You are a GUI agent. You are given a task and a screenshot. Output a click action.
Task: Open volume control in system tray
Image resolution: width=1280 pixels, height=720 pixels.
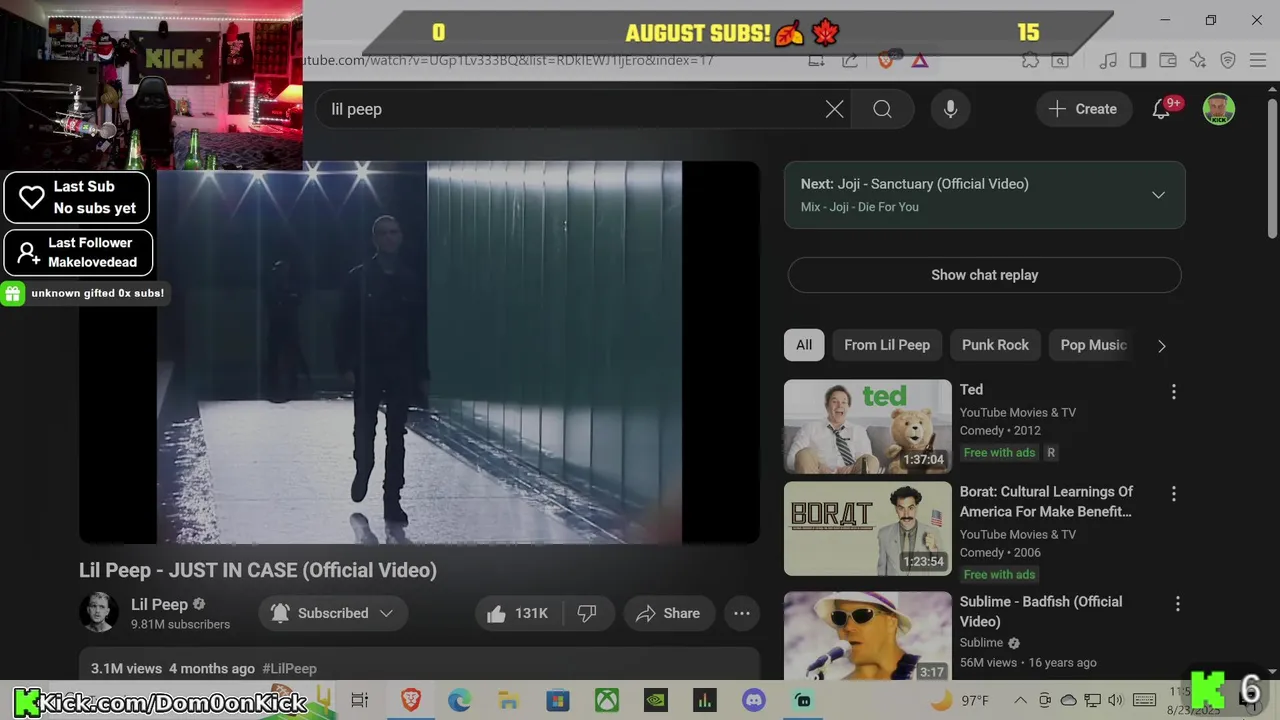[x=1116, y=700]
